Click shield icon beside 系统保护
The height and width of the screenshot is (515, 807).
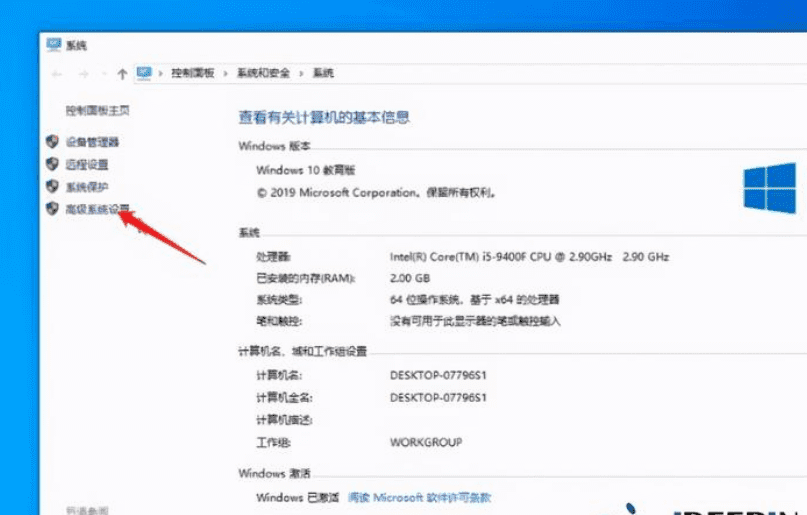point(52,186)
